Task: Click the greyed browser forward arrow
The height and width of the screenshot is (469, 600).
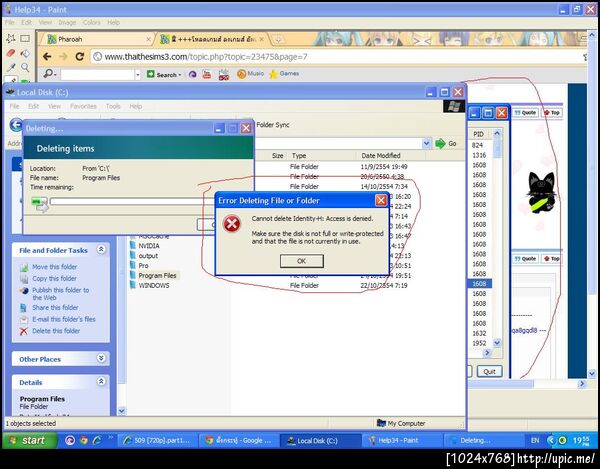Action: [x=63, y=57]
